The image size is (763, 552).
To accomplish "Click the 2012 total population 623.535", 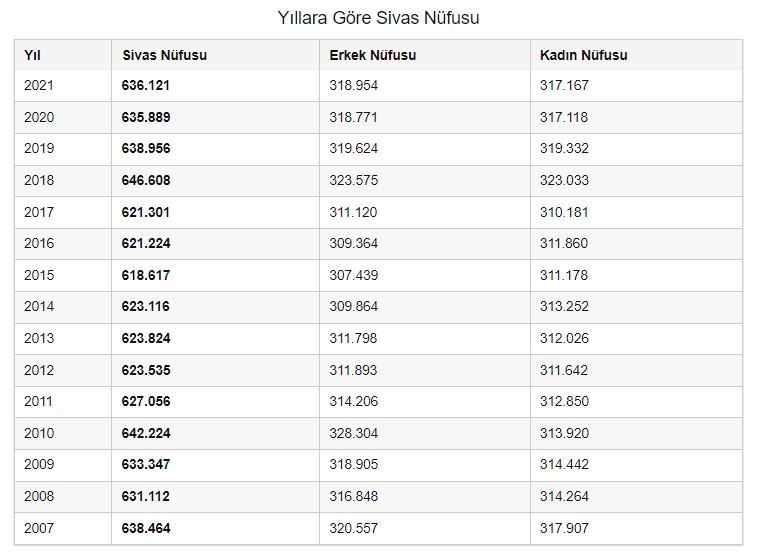I will [146, 370].
